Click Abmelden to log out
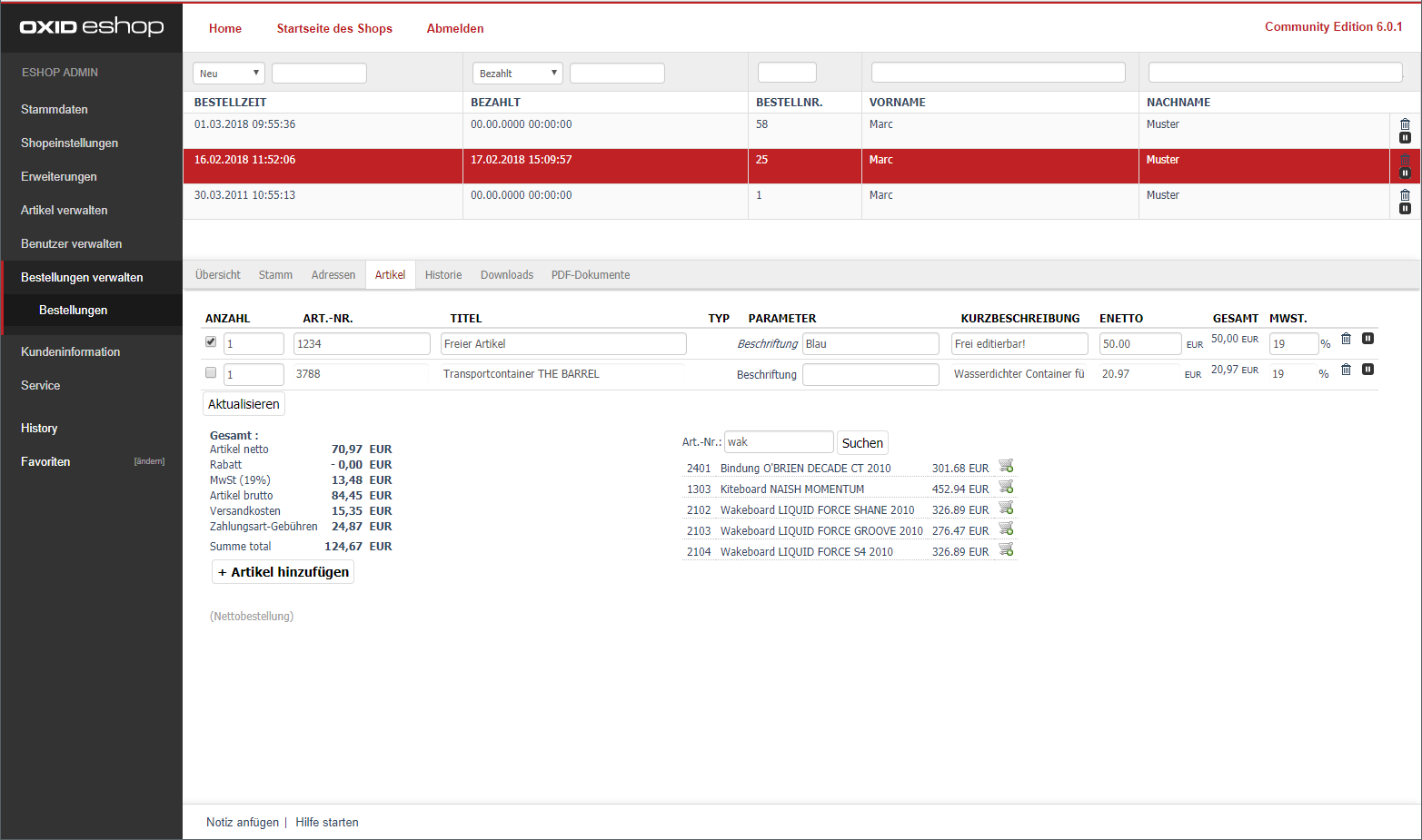The height and width of the screenshot is (840, 1422). click(x=455, y=28)
